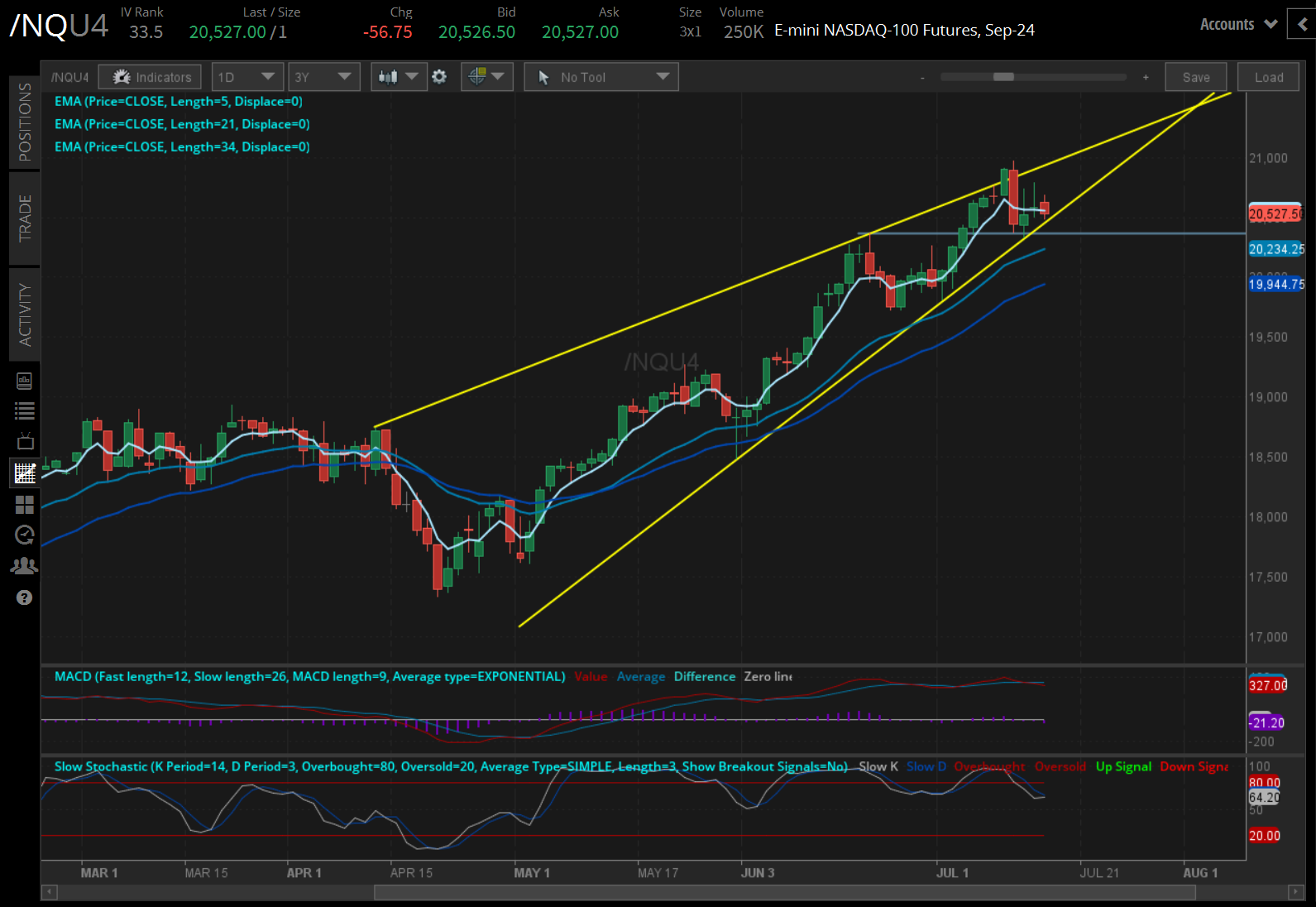Open the 1D aggregation dropdown
Screen dimensions: 1316x907
pyautogui.click(x=247, y=77)
